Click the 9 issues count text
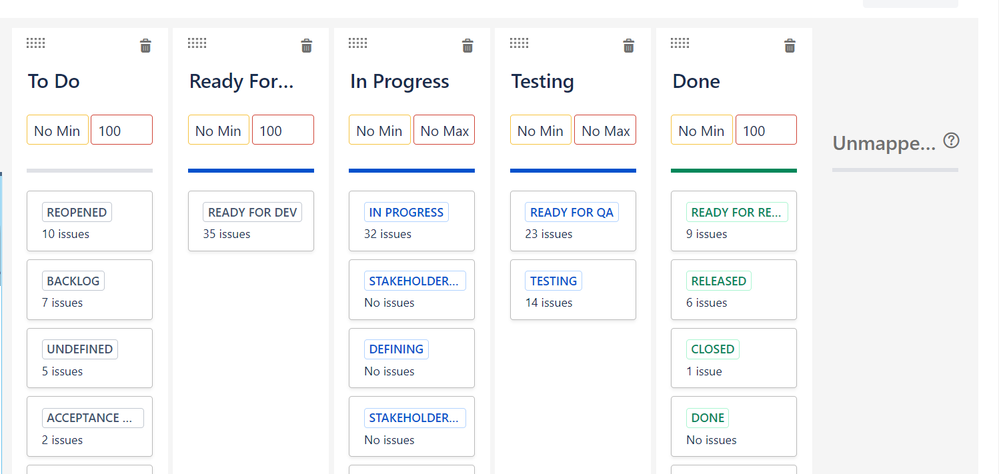999x474 pixels. coord(707,234)
